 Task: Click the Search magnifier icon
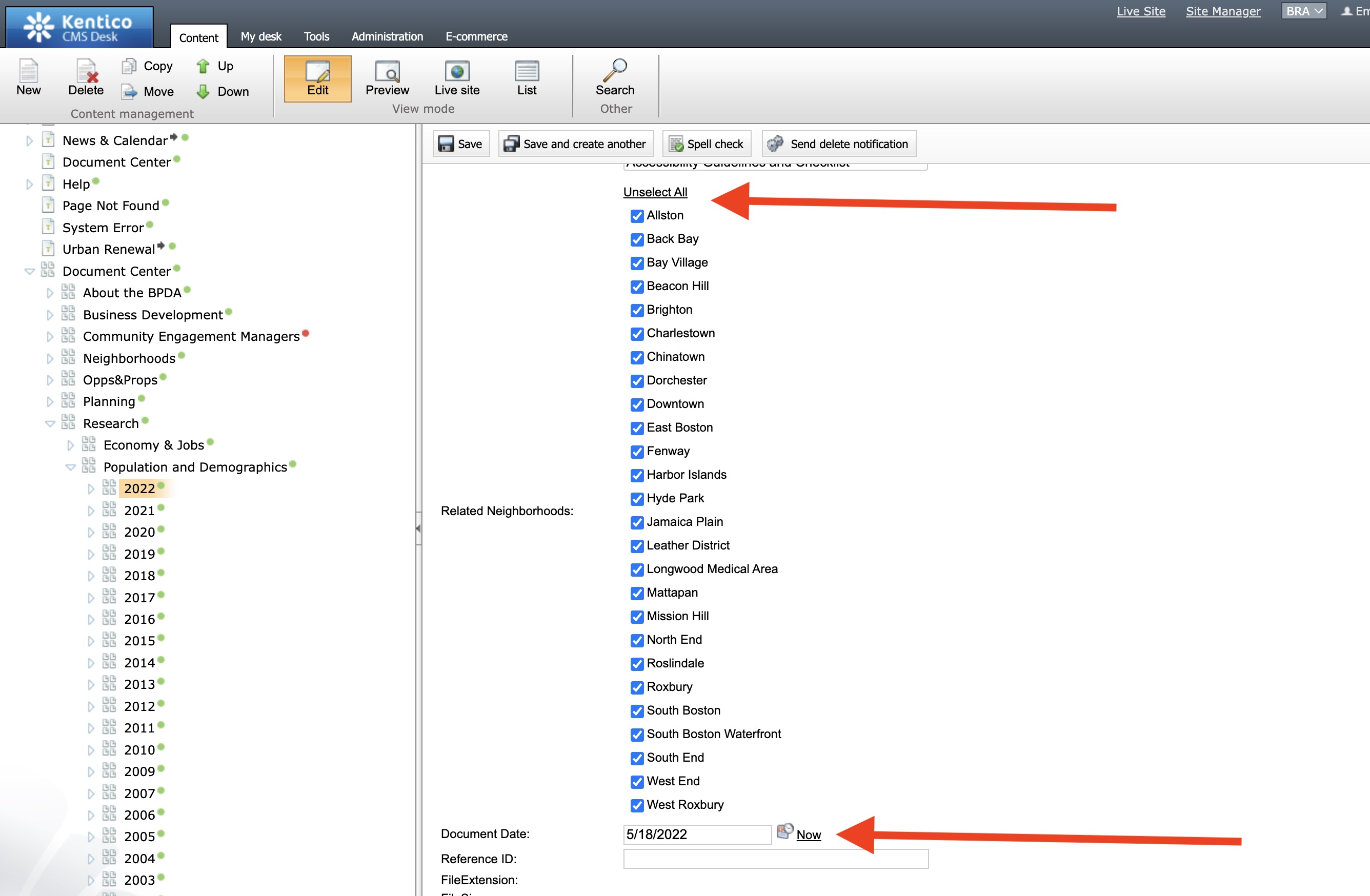tap(615, 70)
